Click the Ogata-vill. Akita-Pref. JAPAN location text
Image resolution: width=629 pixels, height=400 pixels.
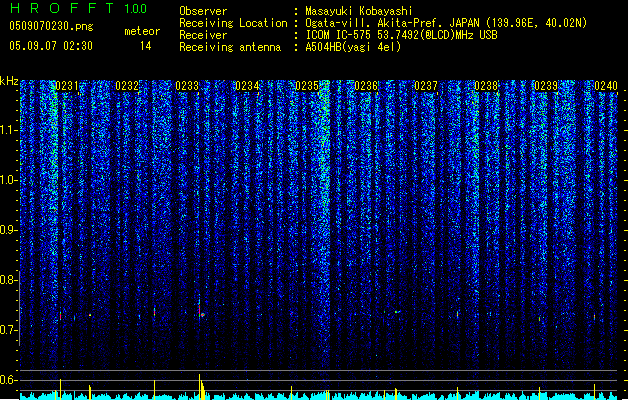446,23
